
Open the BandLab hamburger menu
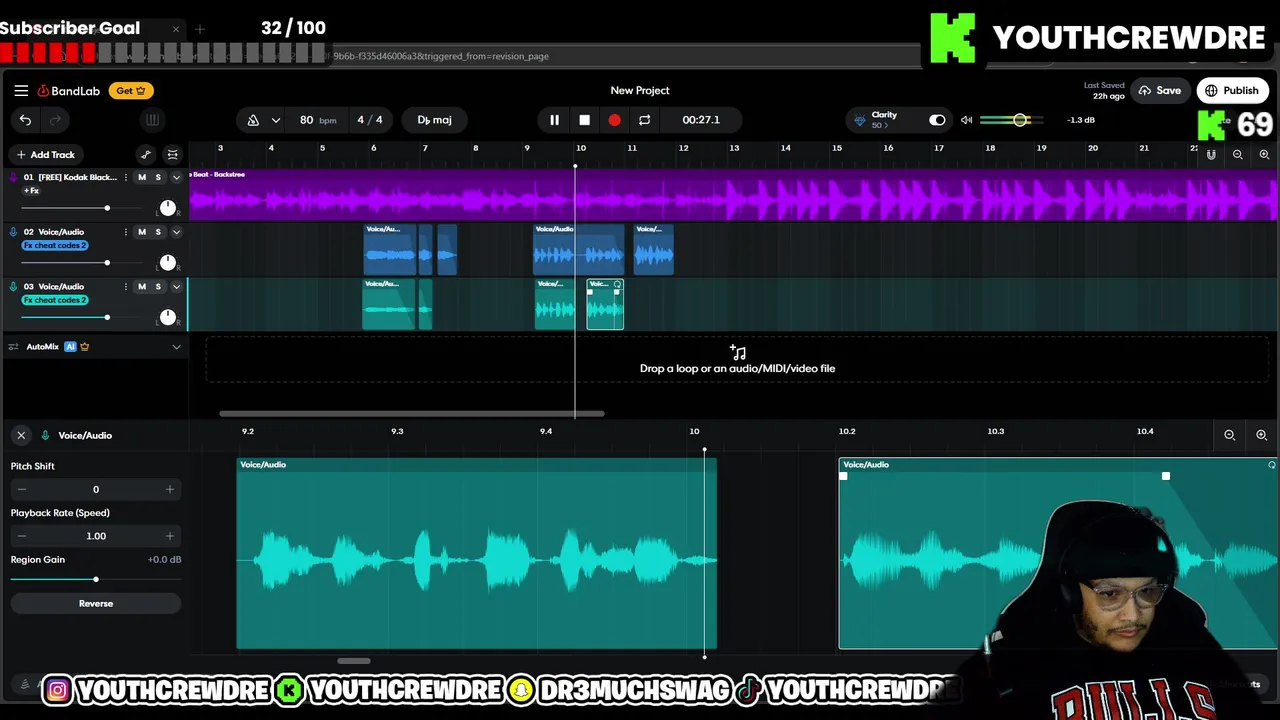click(x=21, y=90)
